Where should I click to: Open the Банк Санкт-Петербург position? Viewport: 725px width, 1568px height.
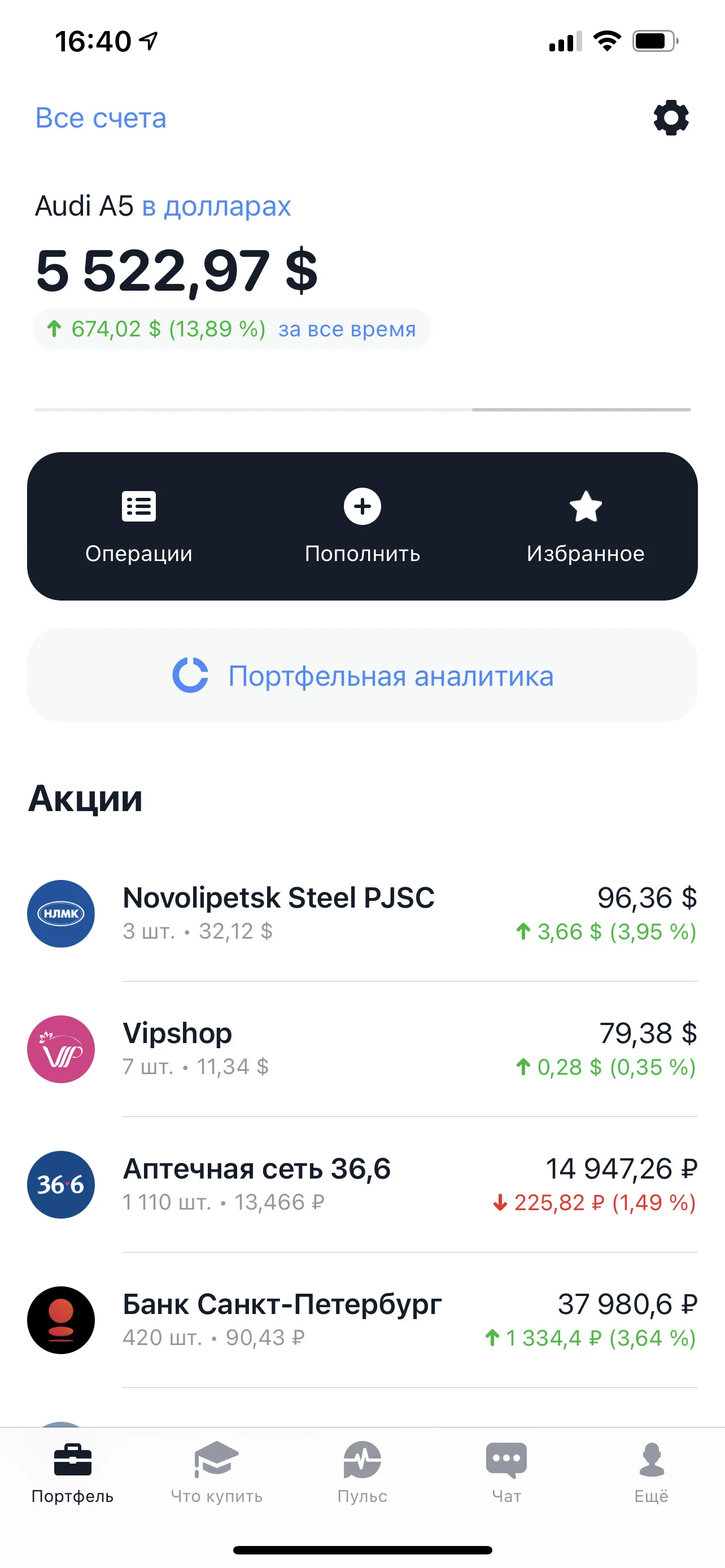pyautogui.click(x=362, y=1320)
